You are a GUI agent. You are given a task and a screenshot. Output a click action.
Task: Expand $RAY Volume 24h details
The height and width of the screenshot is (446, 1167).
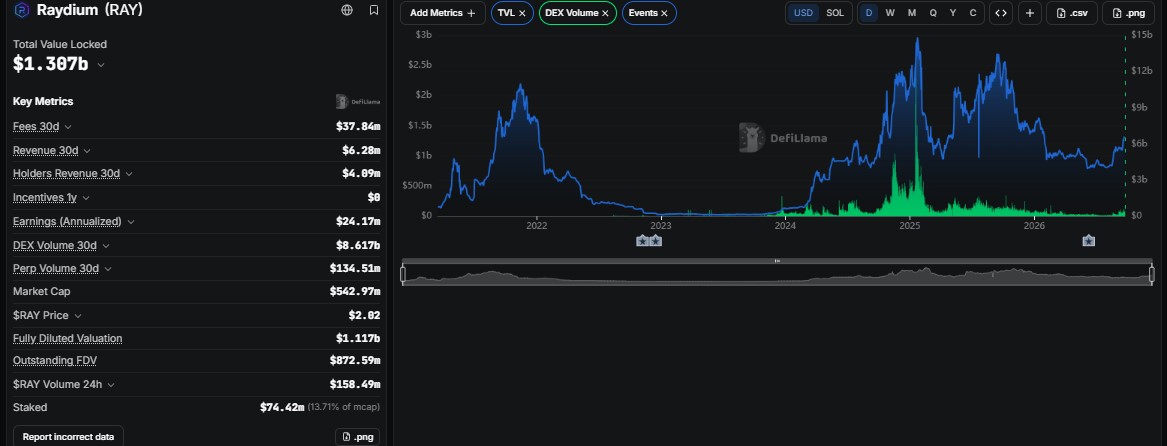point(111,385)
